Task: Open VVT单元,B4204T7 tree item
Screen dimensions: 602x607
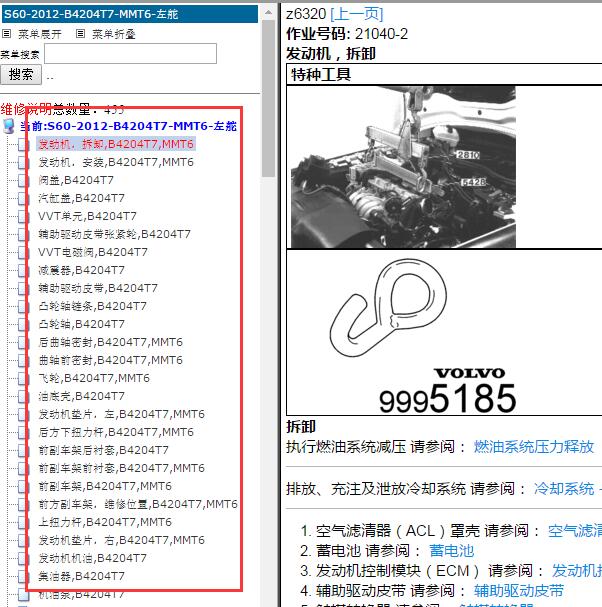Action: point(87,216)
